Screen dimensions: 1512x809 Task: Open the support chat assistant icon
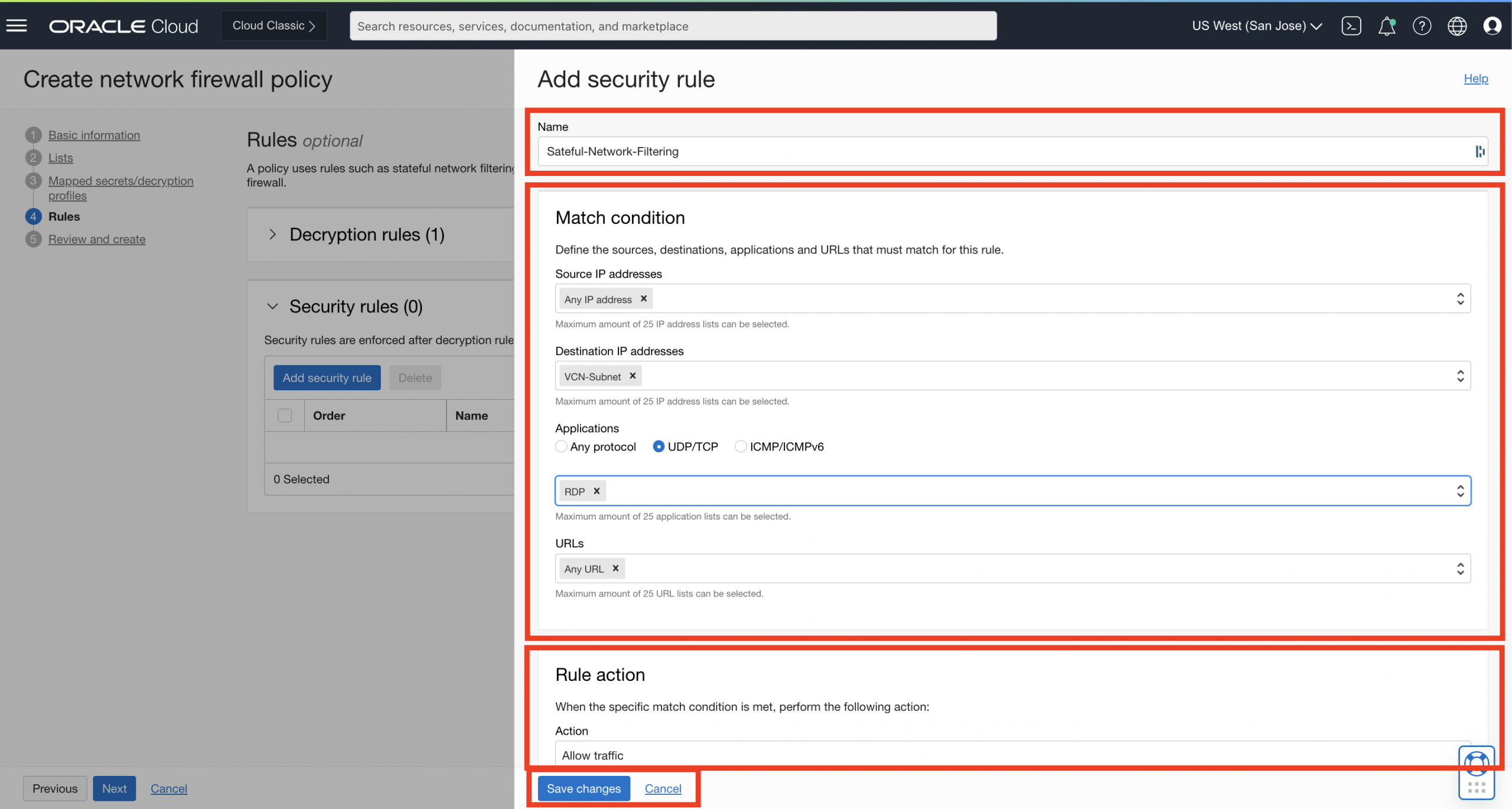click(1475, 765)
